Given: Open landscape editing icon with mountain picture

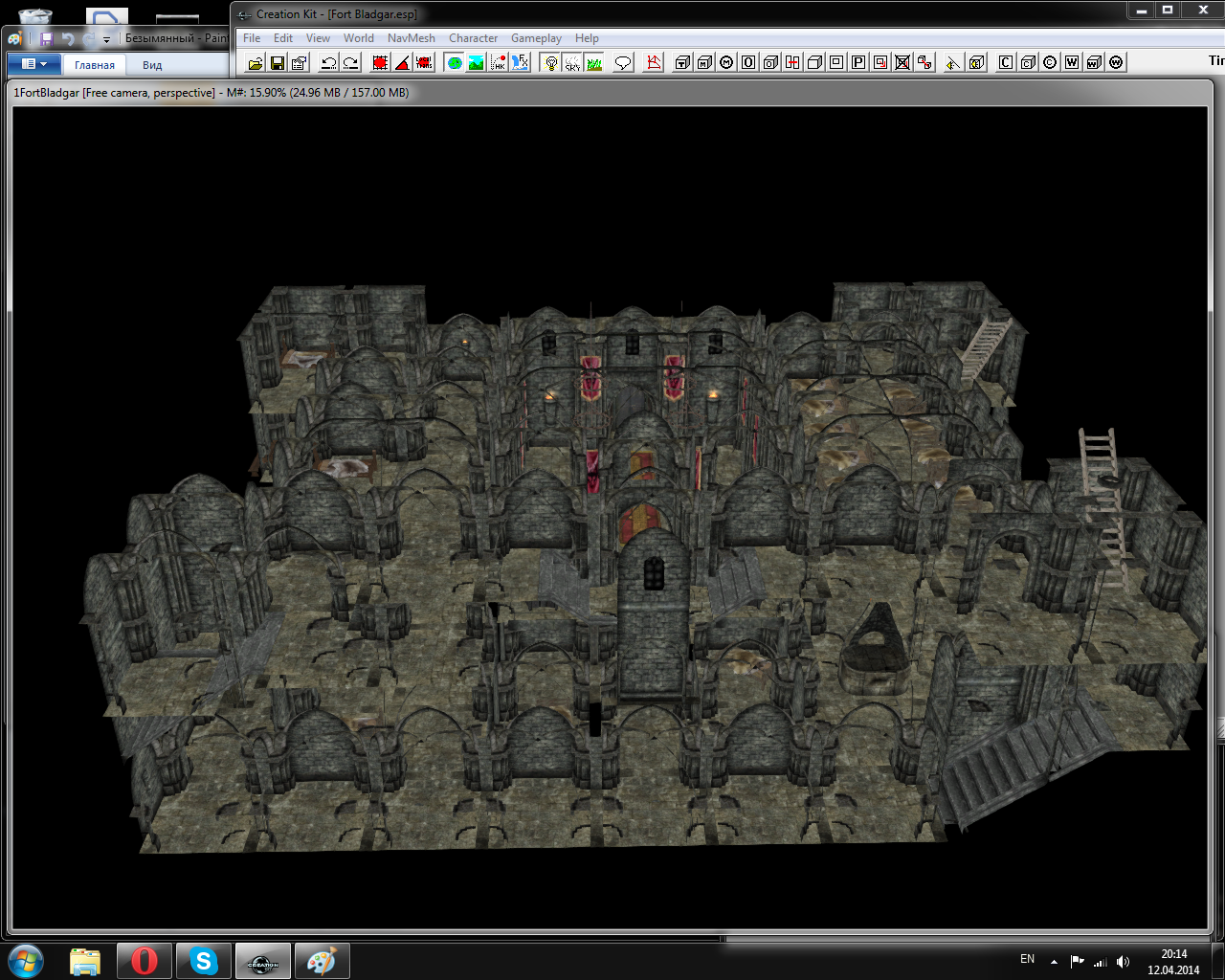Looking at the screenshot, I should (476, 62).
